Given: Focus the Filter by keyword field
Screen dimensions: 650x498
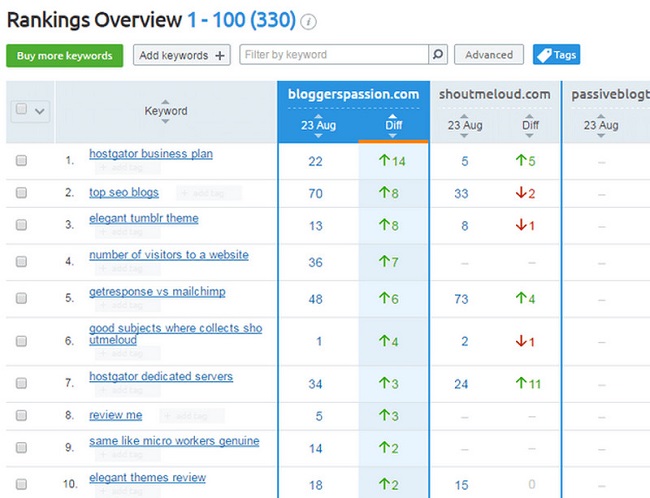Looking at the screenshot, I should pos(334,55).
